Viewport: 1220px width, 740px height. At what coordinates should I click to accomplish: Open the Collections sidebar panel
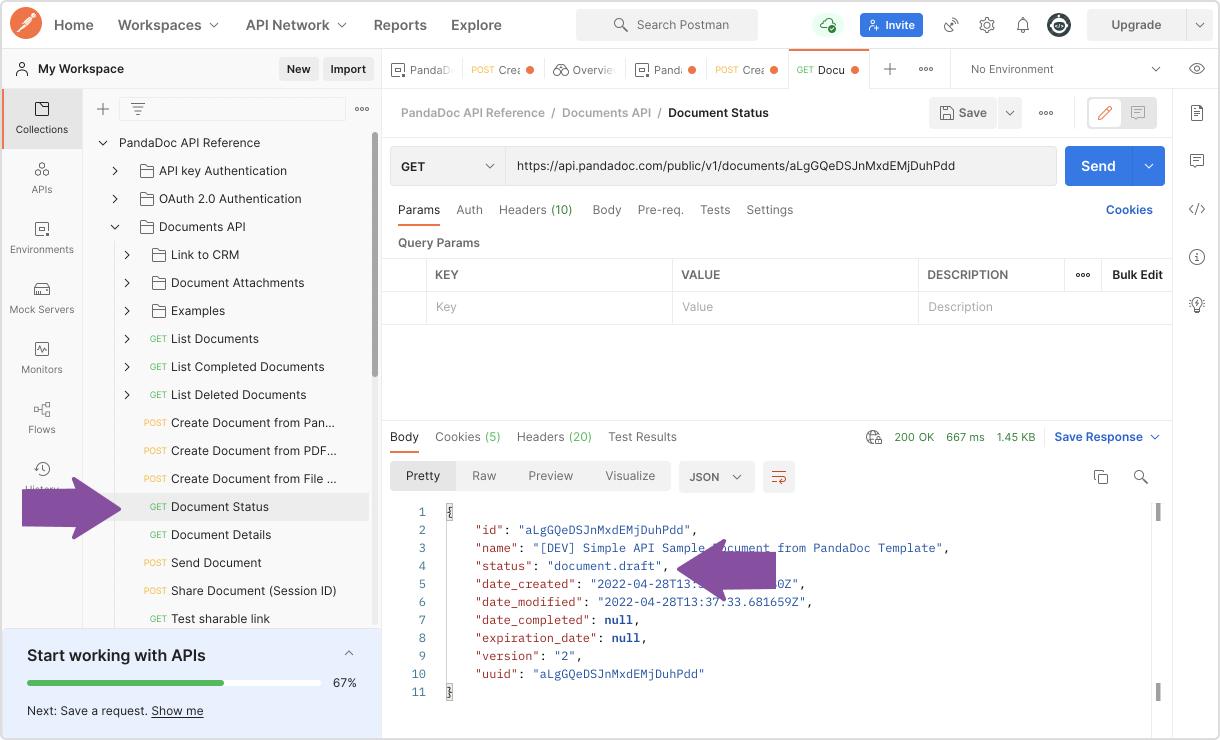42,118
